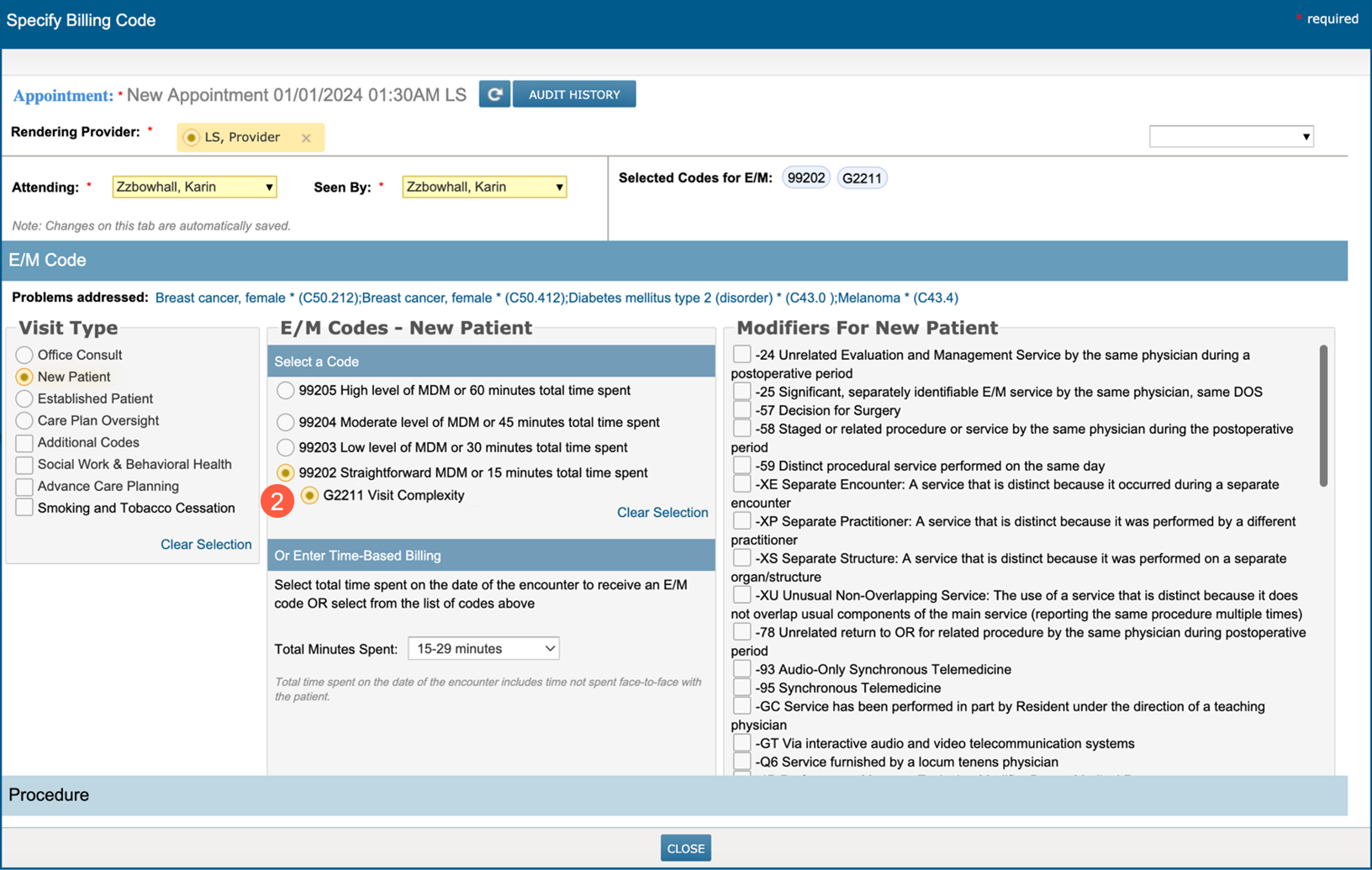
Task: Open the Total Minutes Spent dropdown
Action: click(483, 648)
